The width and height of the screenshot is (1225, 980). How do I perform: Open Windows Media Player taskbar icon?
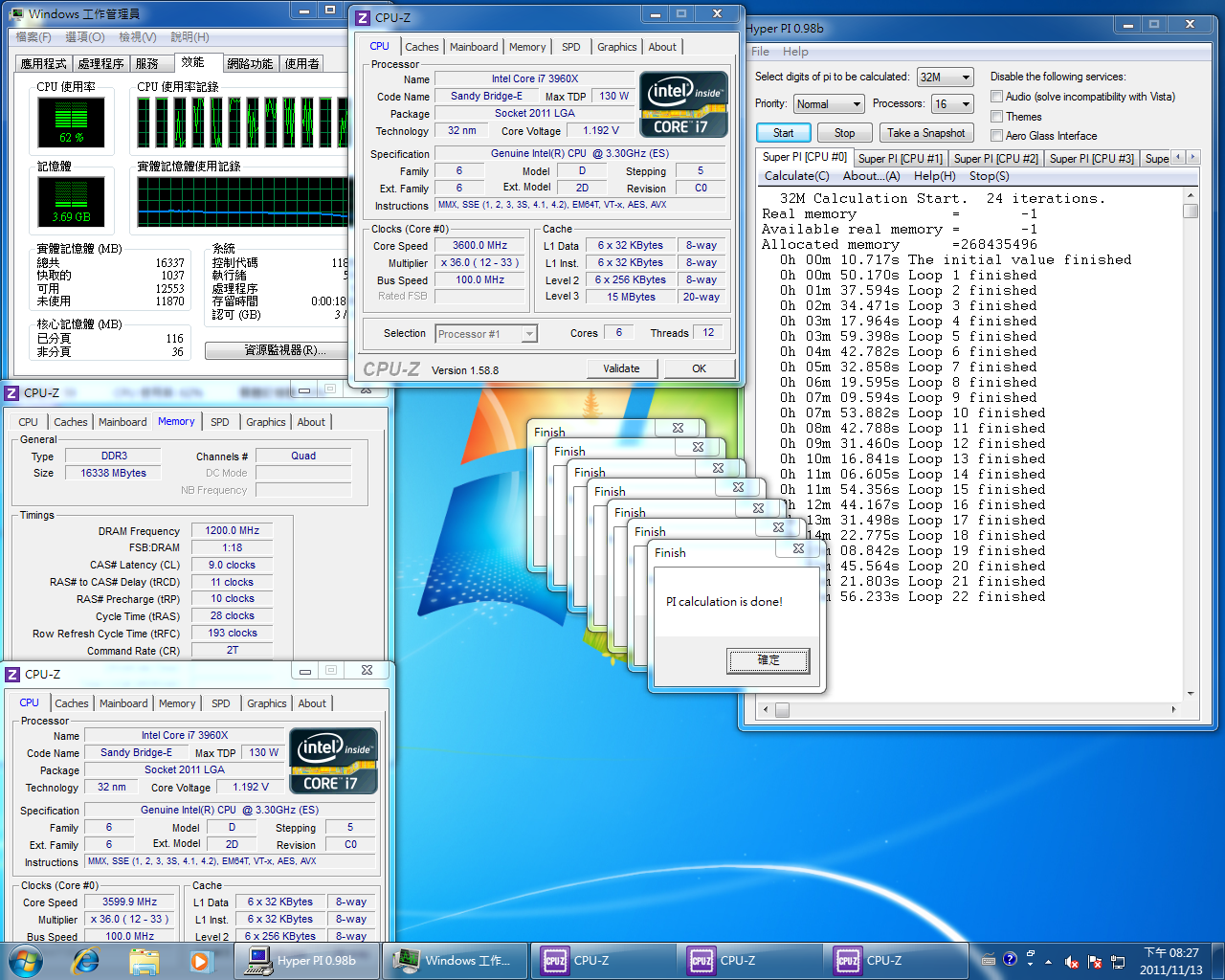[x=200, y=960]
